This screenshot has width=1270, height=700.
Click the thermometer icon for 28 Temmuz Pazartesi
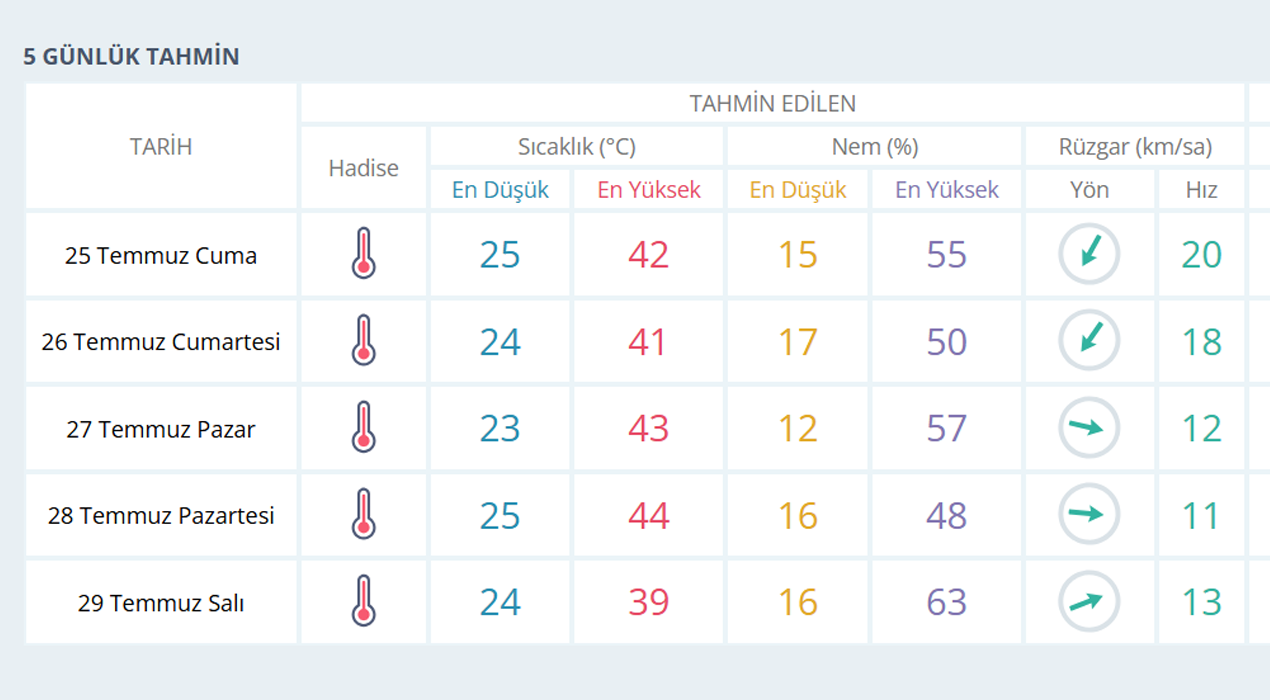click(x=363, y=515)
